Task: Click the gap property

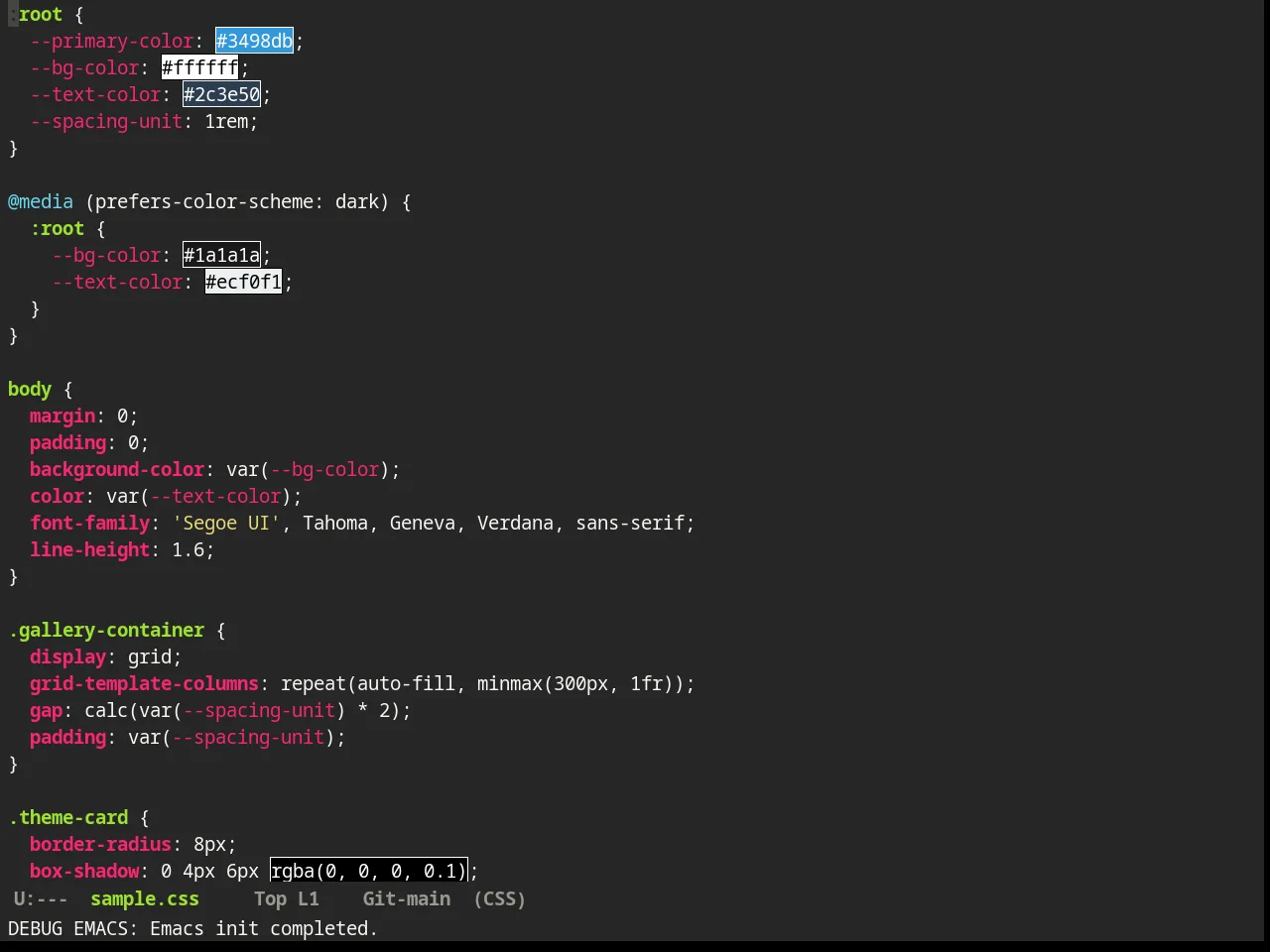Action: tap(46, 710)
